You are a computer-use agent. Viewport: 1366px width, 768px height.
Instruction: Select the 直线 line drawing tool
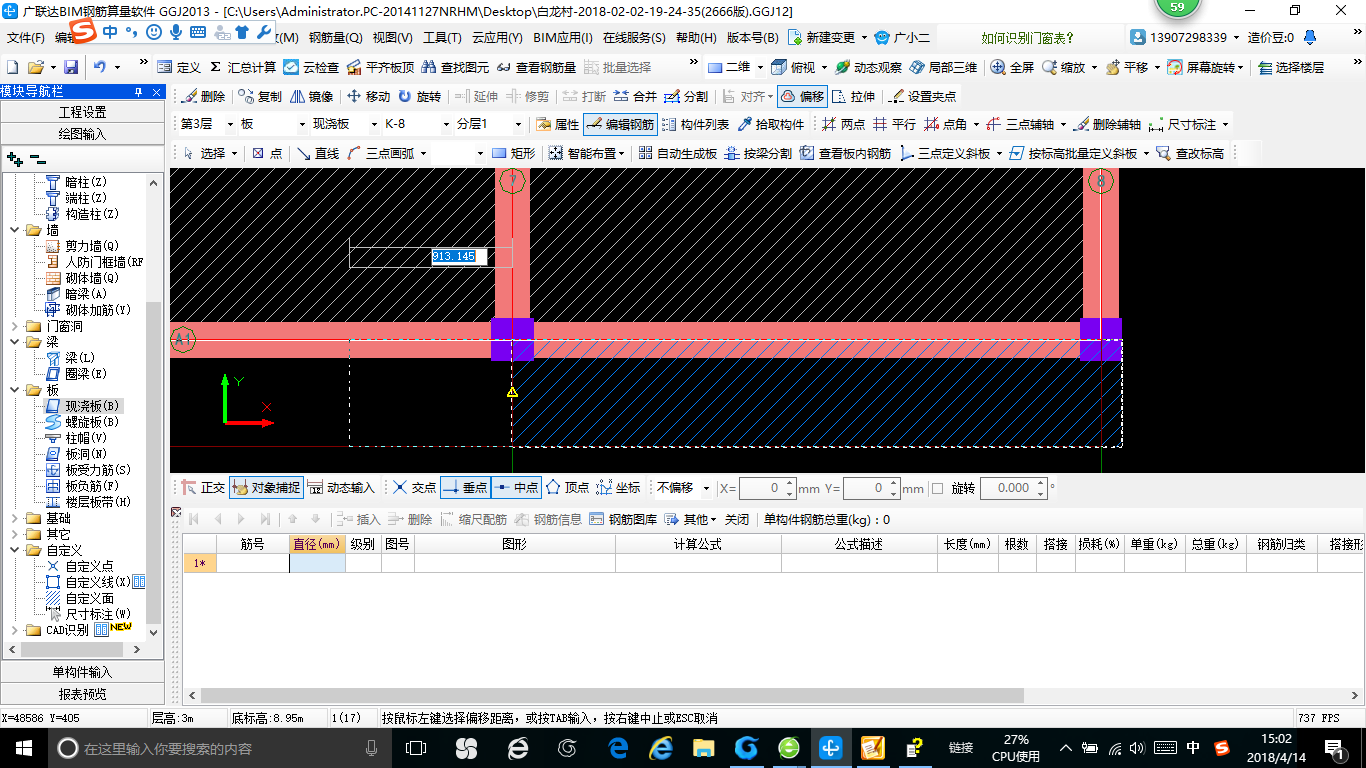coord(317,153)
